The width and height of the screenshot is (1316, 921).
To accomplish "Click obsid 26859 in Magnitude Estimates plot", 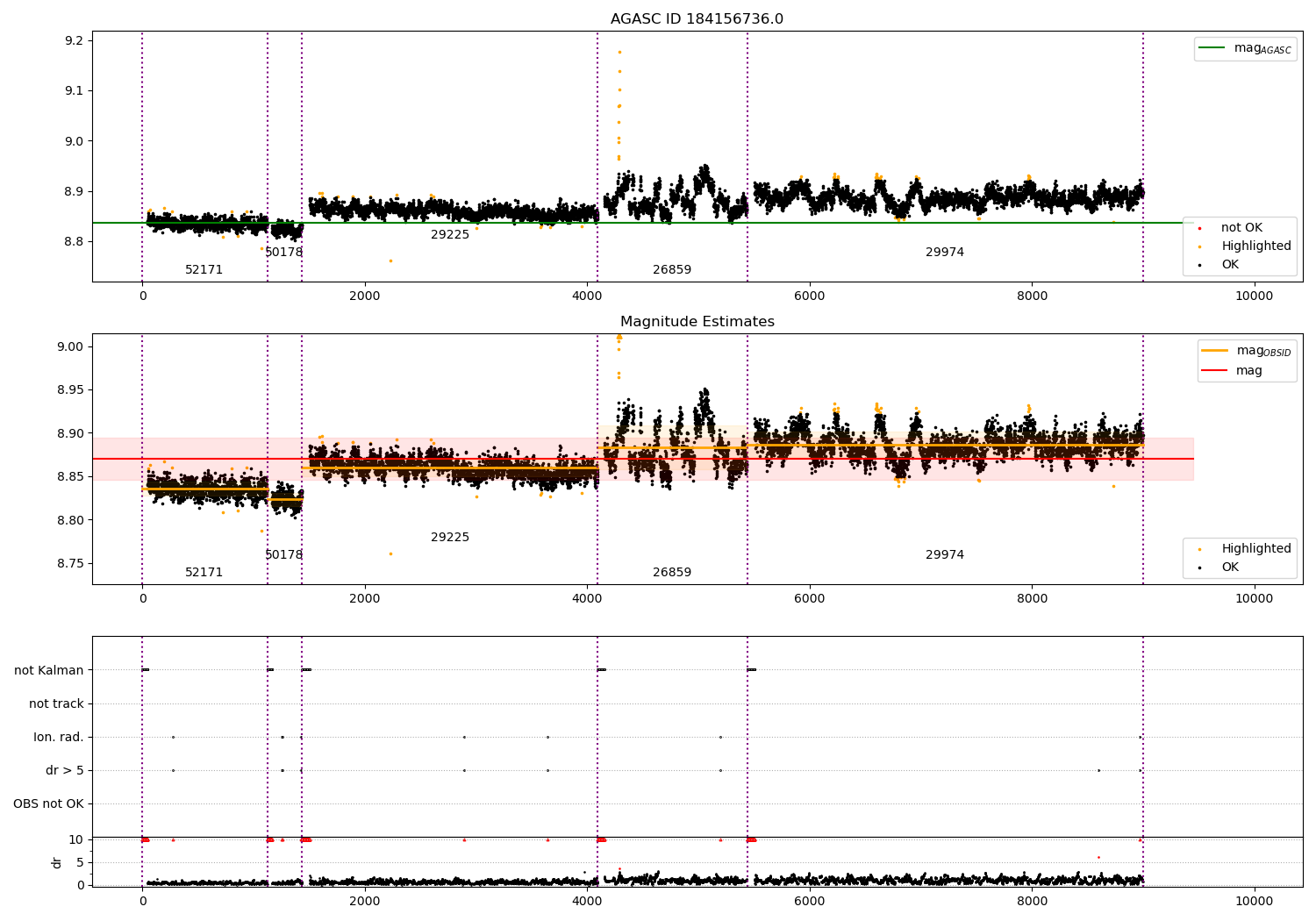I will click(672, 572).
